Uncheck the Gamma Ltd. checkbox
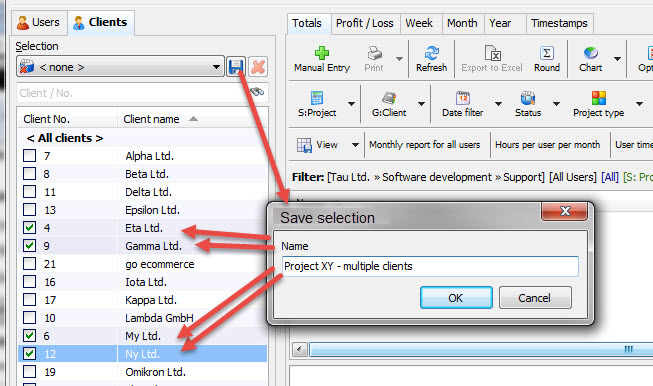This screenshot has height=386, width=653. 30,246
